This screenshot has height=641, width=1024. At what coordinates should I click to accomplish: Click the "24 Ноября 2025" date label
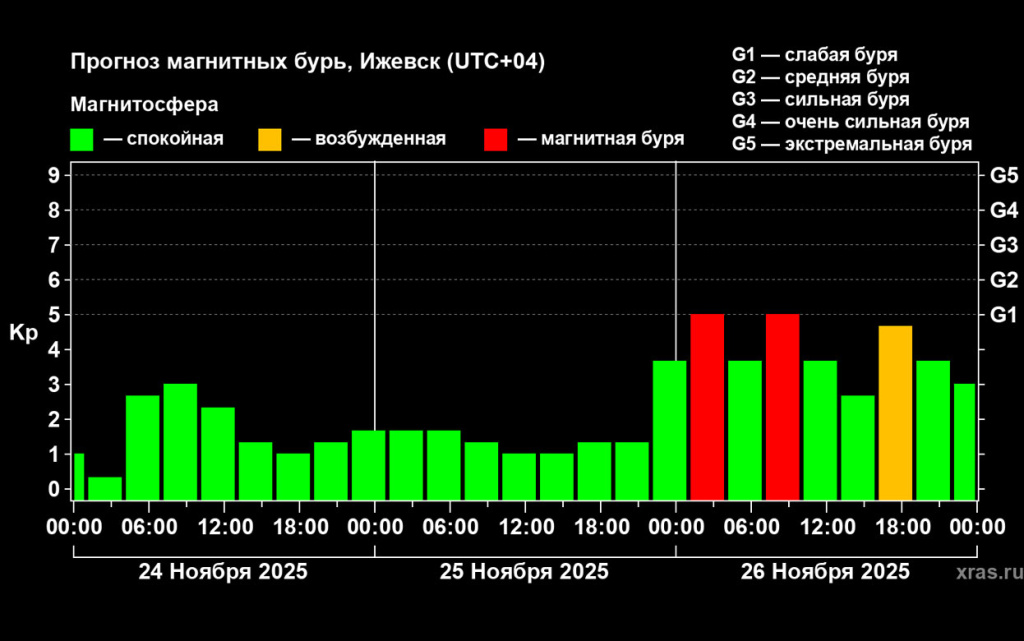223,573
